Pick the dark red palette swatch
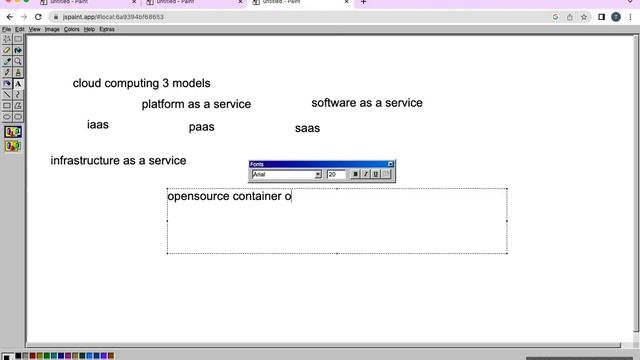The image size is (640, 360). point(33,356)
